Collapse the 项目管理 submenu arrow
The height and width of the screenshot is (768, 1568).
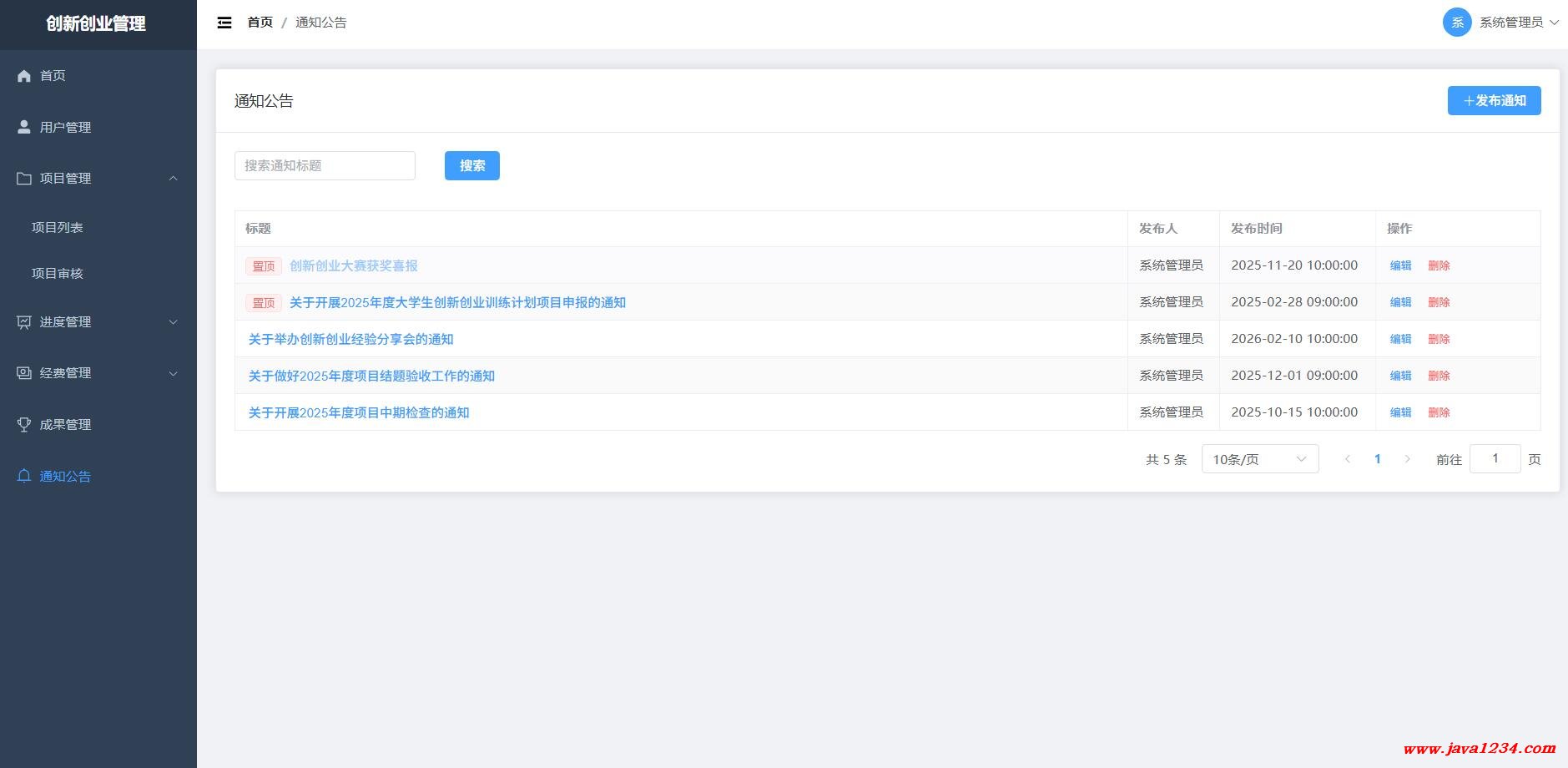(x=174, y=179)
